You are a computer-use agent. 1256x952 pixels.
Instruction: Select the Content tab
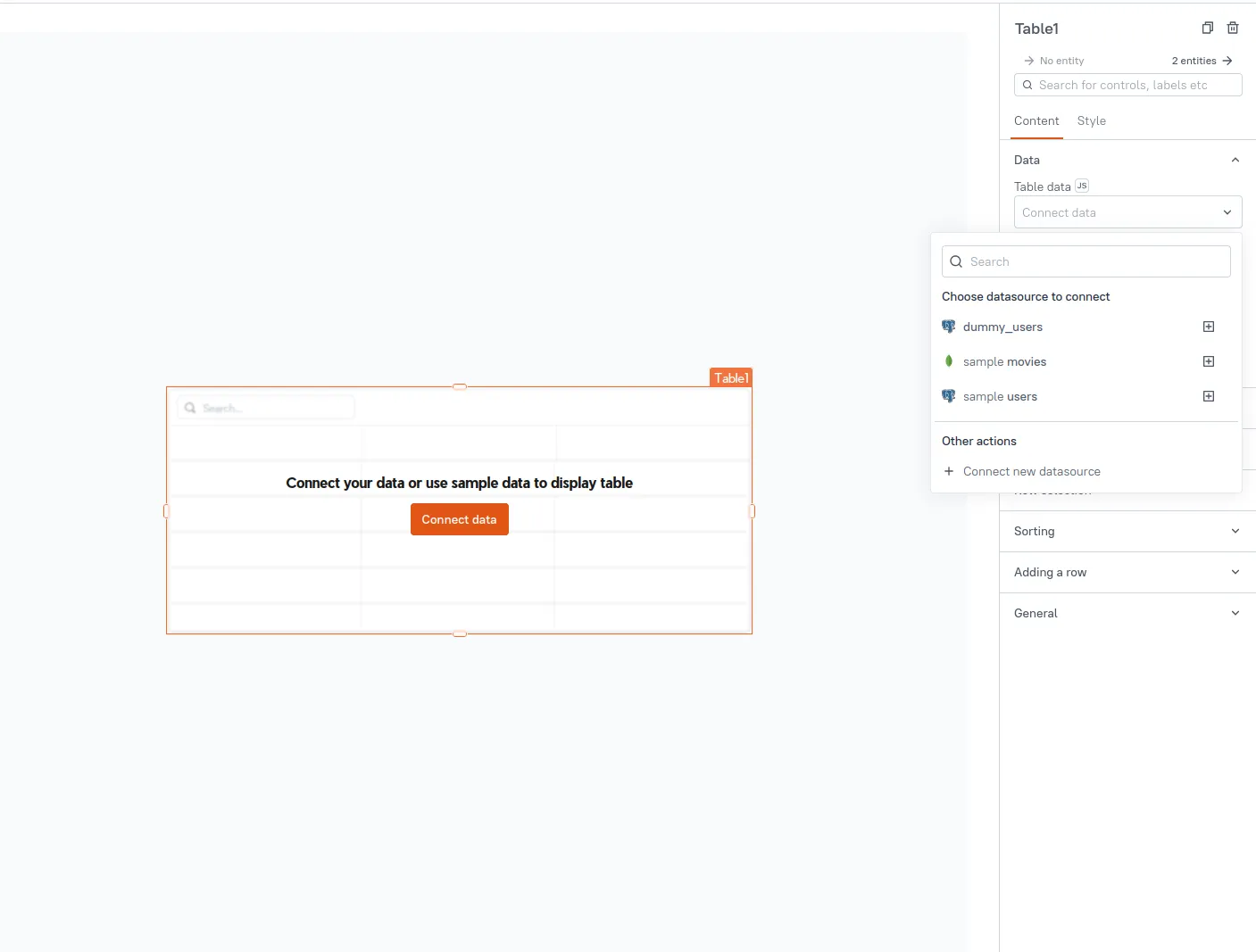click(1036, 120)
